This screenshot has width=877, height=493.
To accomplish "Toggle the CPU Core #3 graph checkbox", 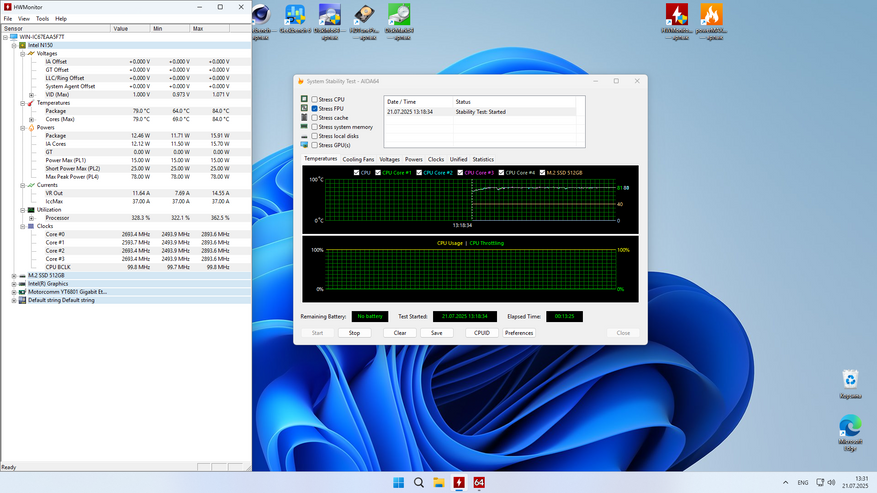I will click(x=460, y=173).
